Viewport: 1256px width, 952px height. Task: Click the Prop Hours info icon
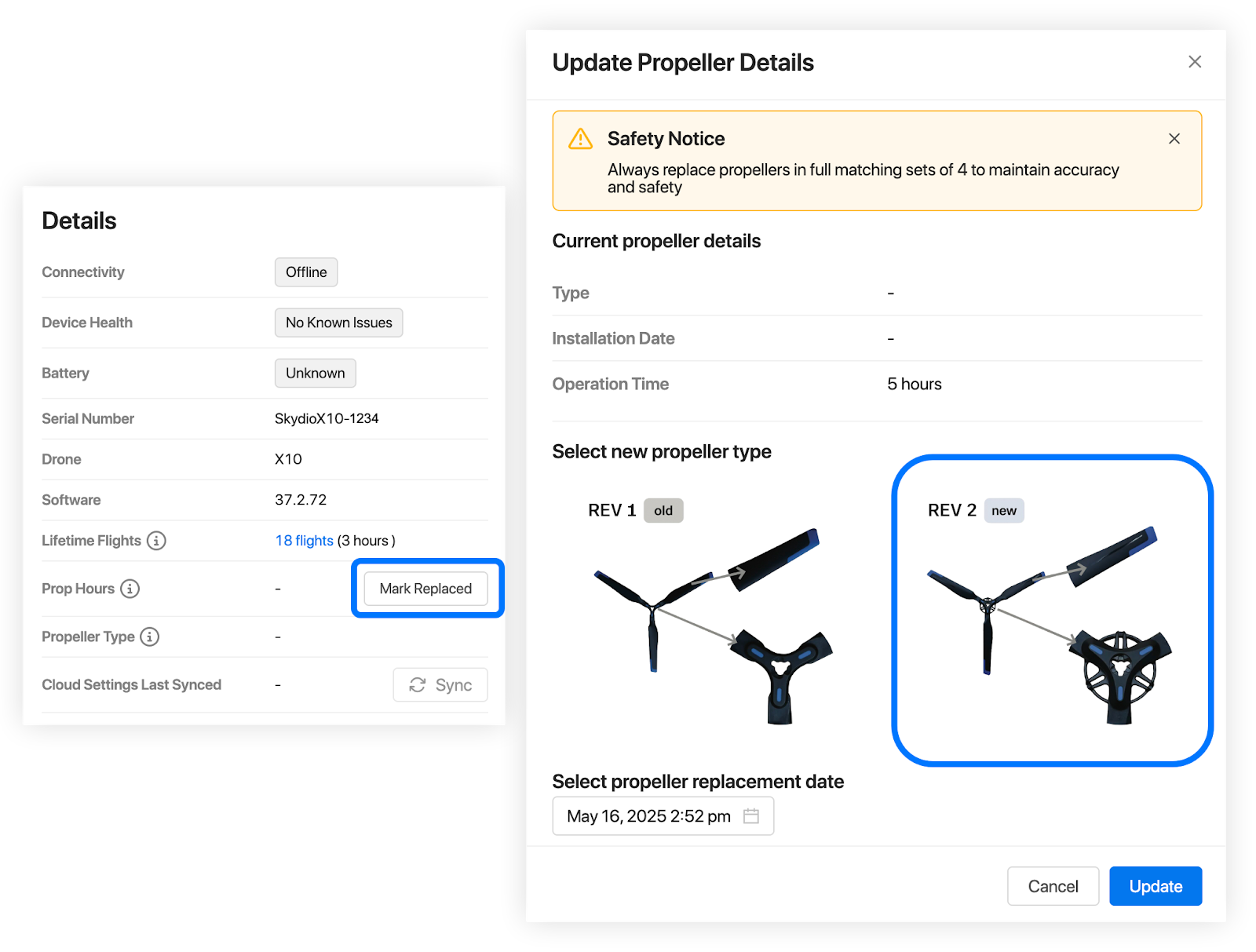(130, 589)
